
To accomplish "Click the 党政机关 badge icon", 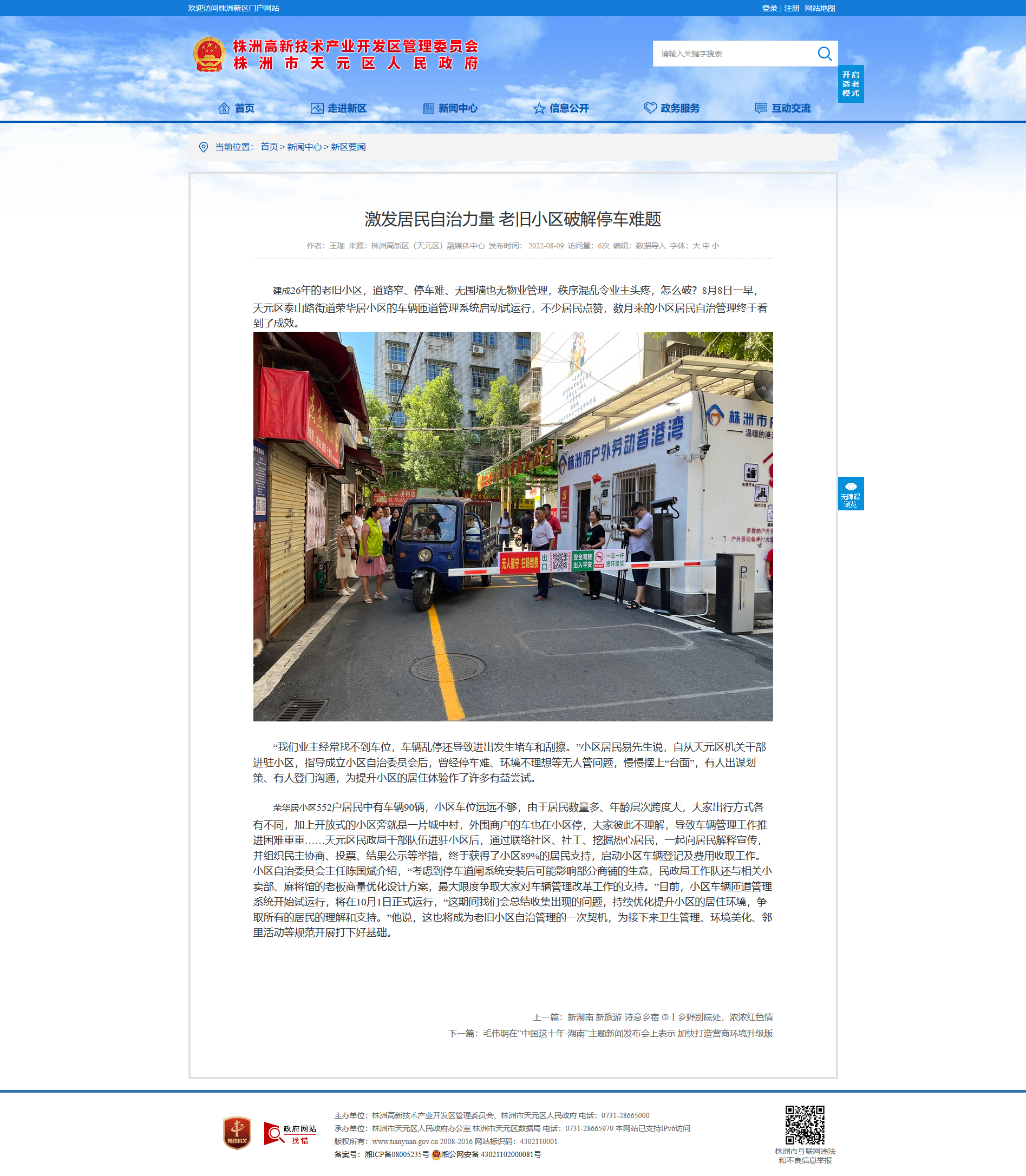I will click(237, 1133).
